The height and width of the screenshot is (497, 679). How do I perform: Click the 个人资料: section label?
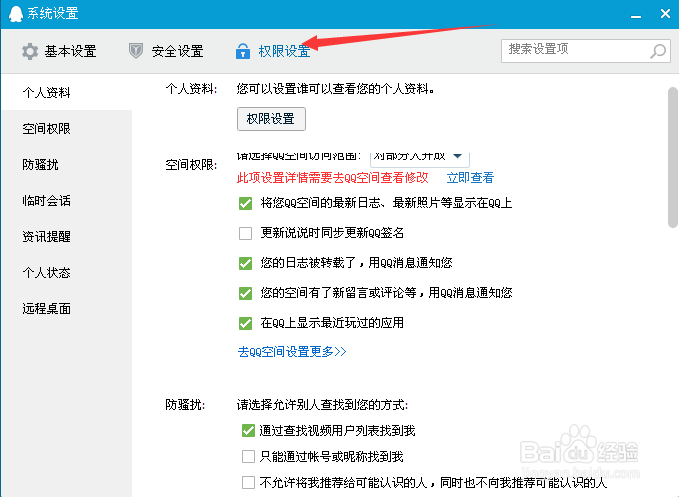coord(191,89)
